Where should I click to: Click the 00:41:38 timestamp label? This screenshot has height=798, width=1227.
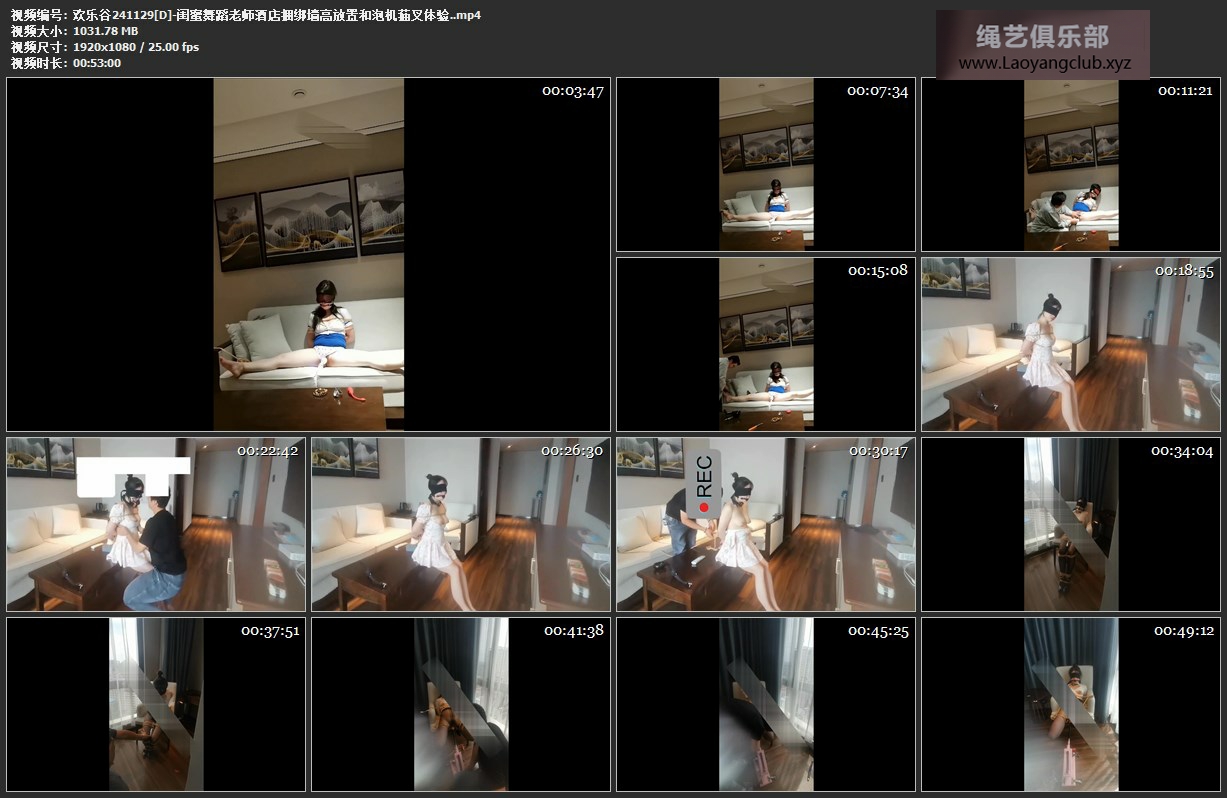pos(573,631)
